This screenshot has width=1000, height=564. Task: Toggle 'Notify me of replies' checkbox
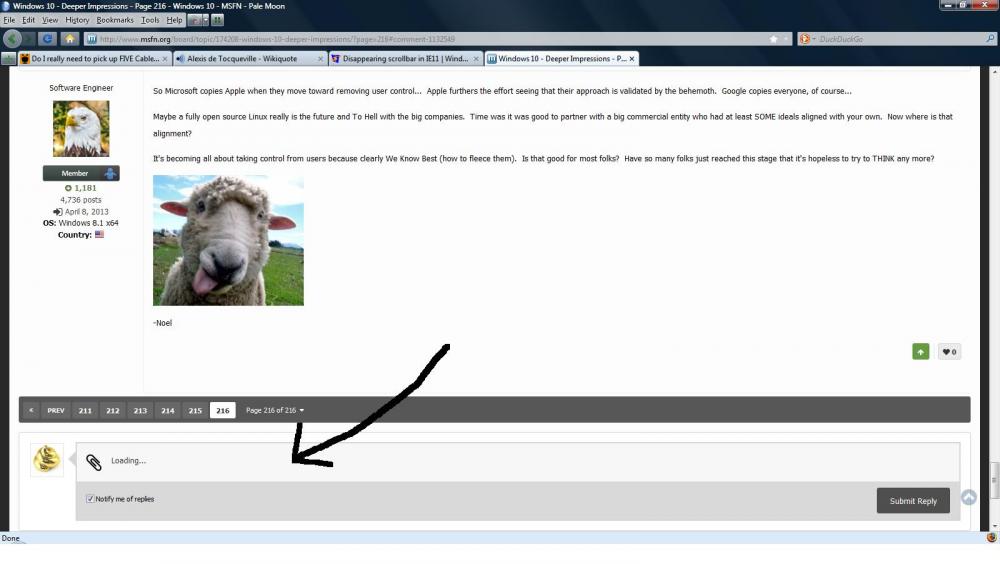[x=90, y=499]
